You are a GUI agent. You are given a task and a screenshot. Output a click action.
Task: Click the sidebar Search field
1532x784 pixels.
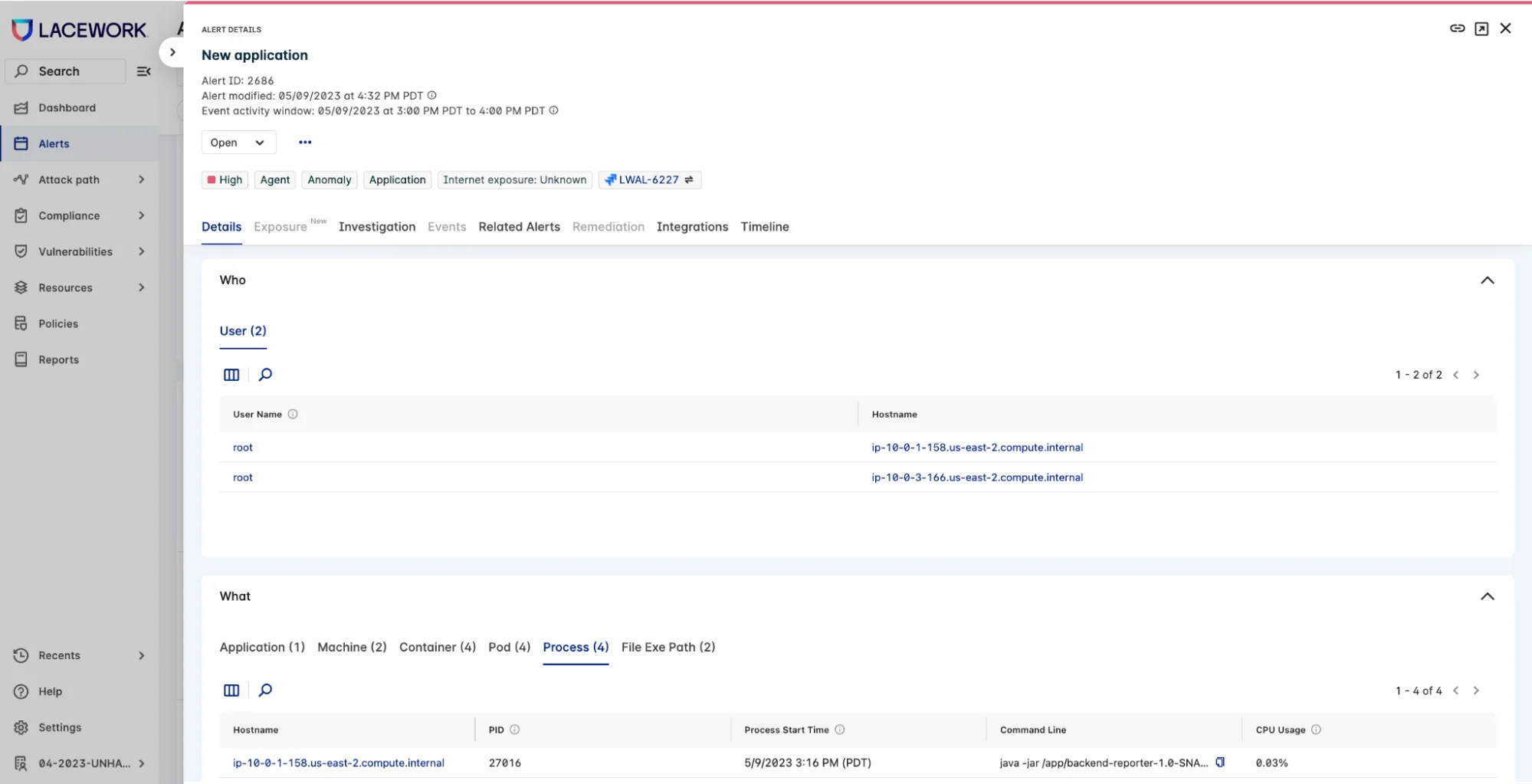[x=66, y=71]
